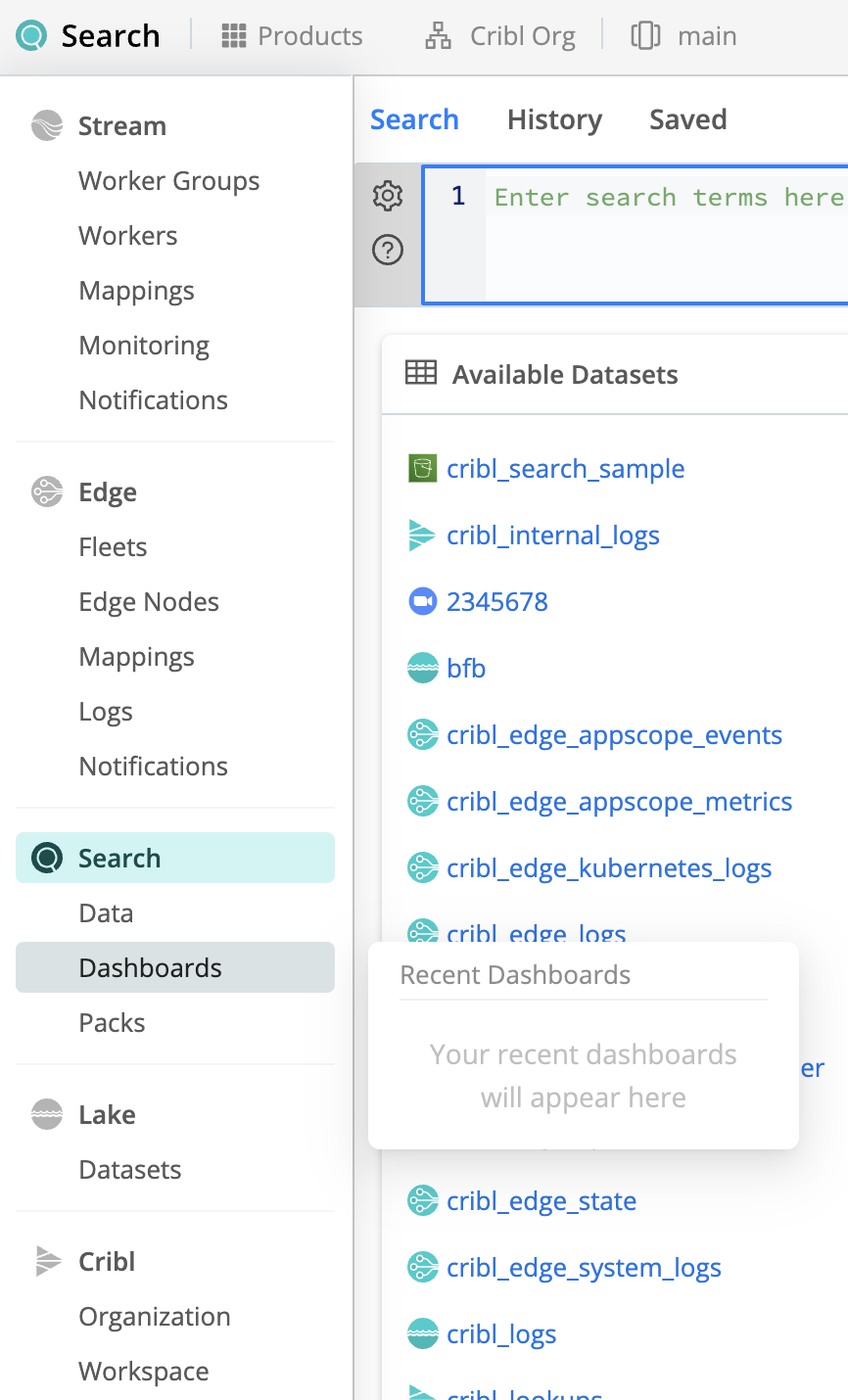Open the cribl_search_sample dataset
The height and width of the screenshot is (1400, 848).
pyautogui.click(x=565, y=469)
